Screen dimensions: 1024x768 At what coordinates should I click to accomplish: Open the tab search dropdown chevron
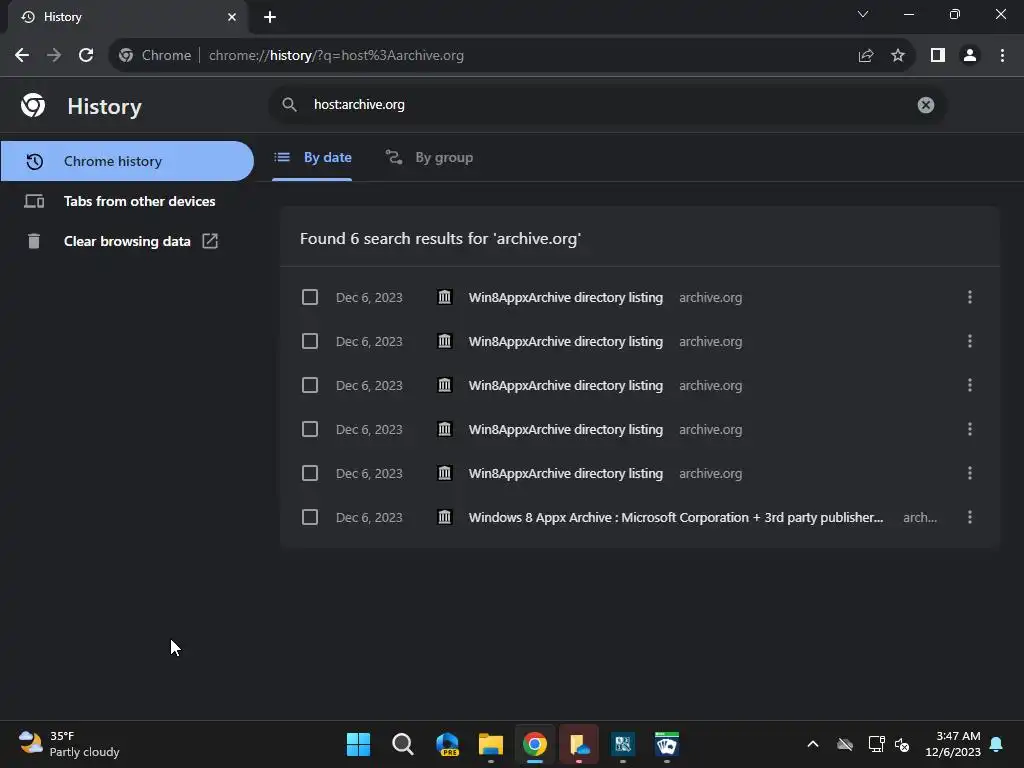tap(863, 14)
